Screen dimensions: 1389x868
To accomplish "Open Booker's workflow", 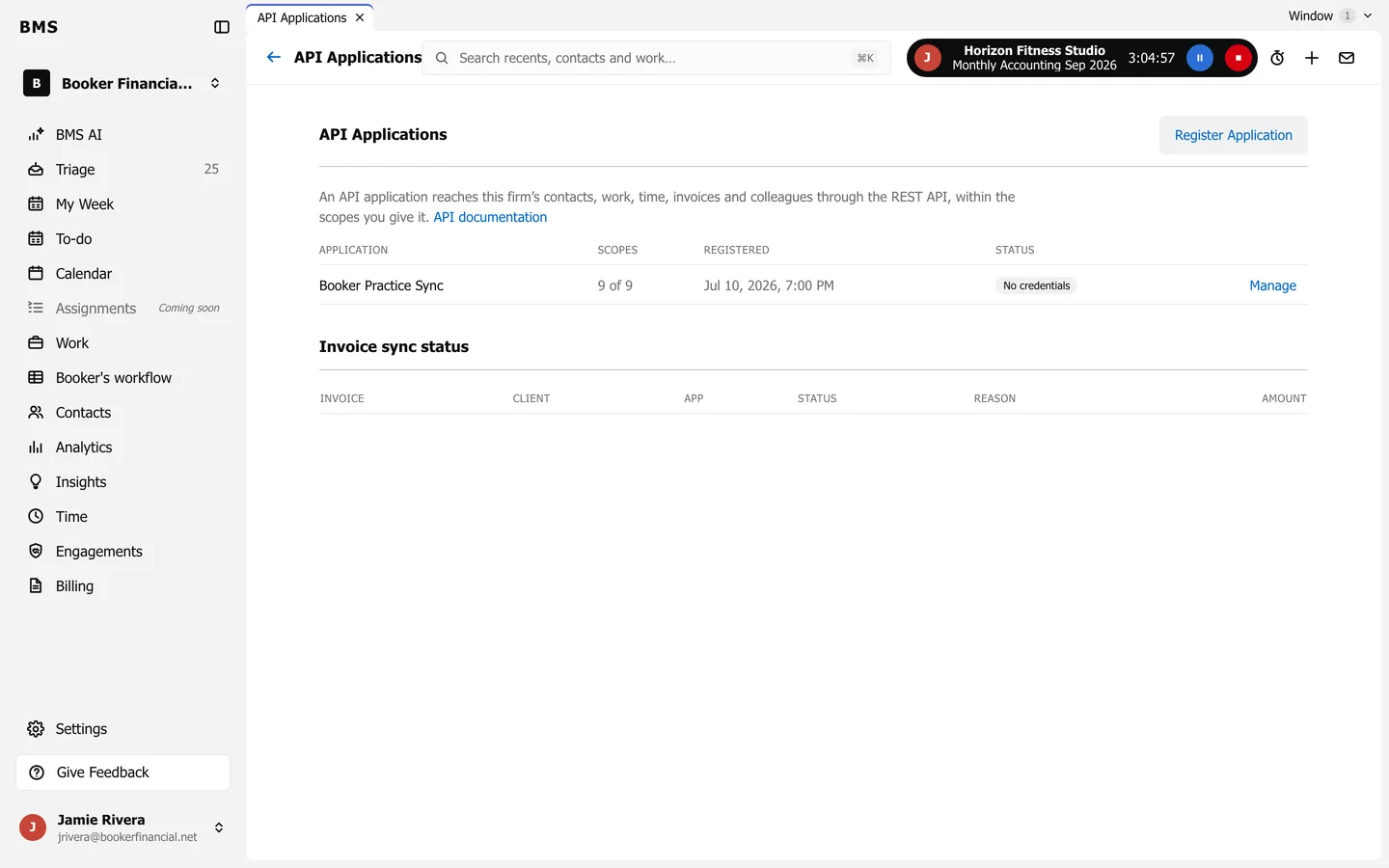I will [x=123, y=378].
